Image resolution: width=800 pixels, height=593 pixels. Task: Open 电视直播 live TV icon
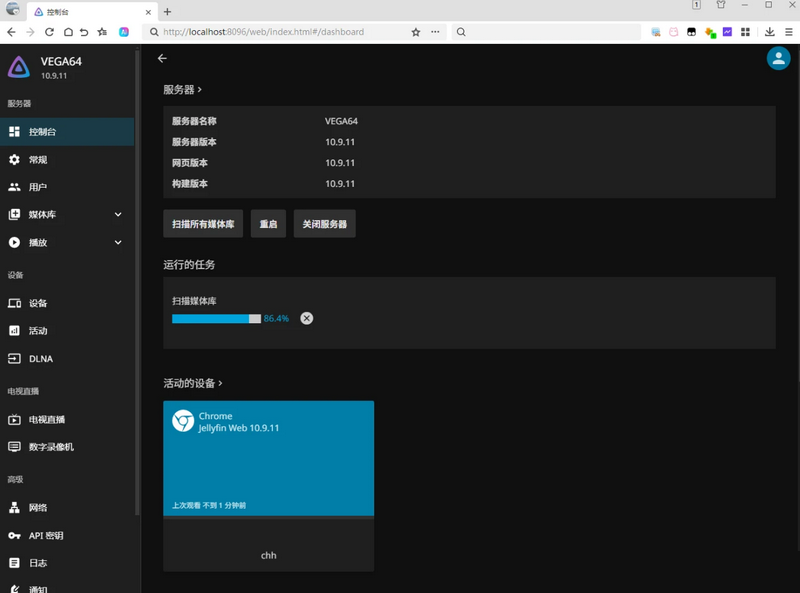point(14,419)
